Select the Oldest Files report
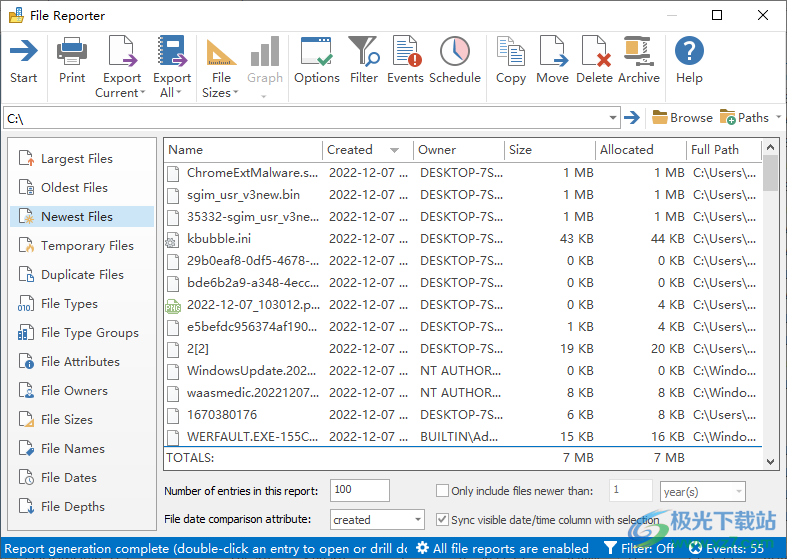Screen dimensions: 787x559 click(82, 188)
